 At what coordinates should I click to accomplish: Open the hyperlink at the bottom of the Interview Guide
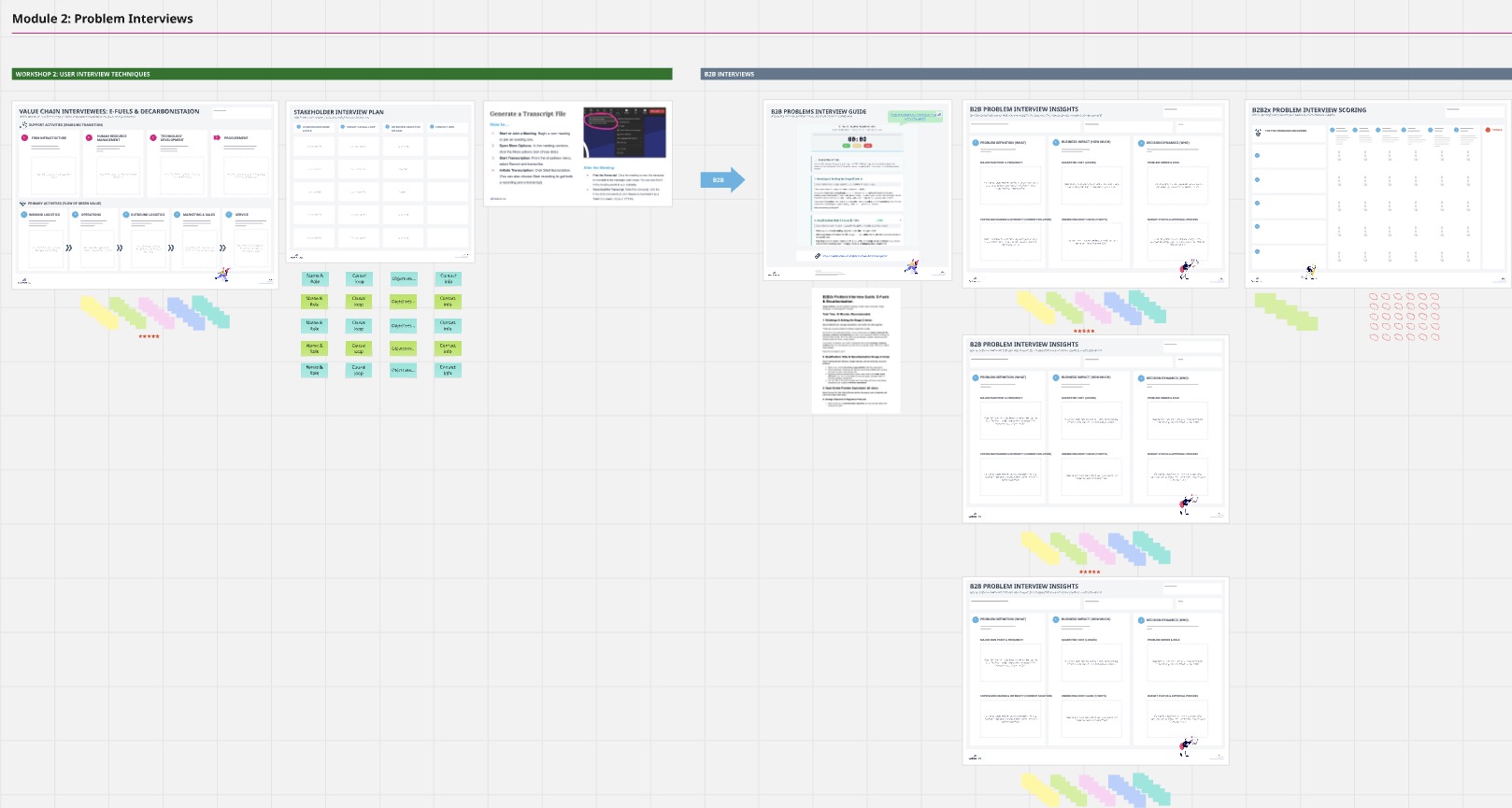855,256
